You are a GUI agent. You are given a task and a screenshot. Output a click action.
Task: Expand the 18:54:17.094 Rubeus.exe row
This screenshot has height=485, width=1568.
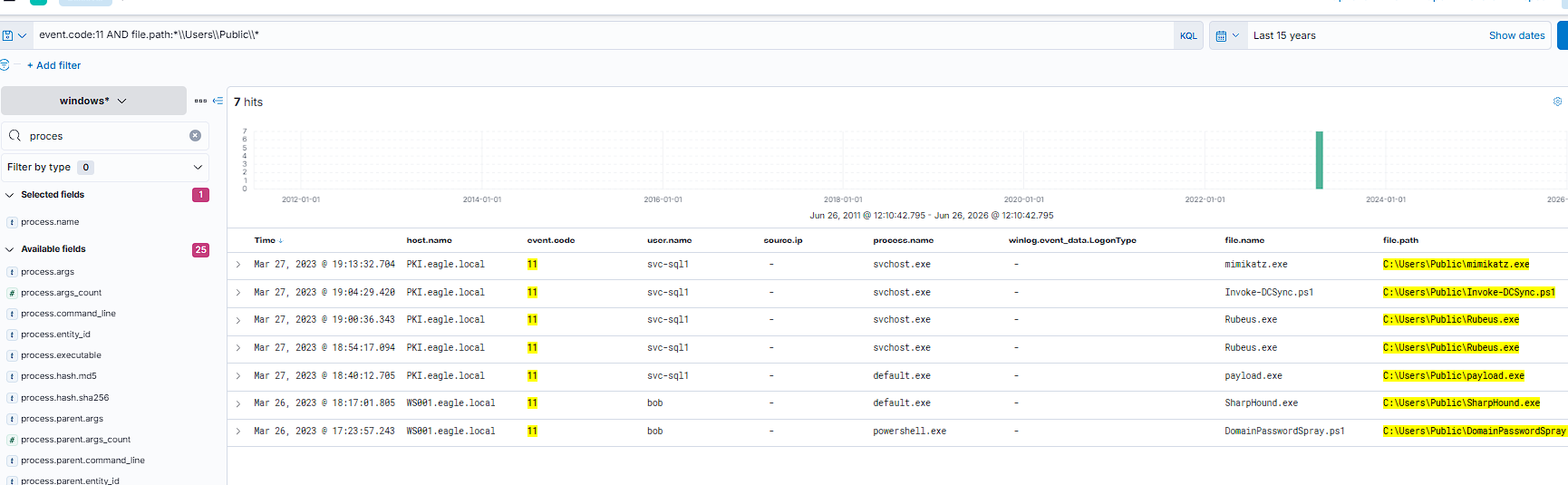238,348
